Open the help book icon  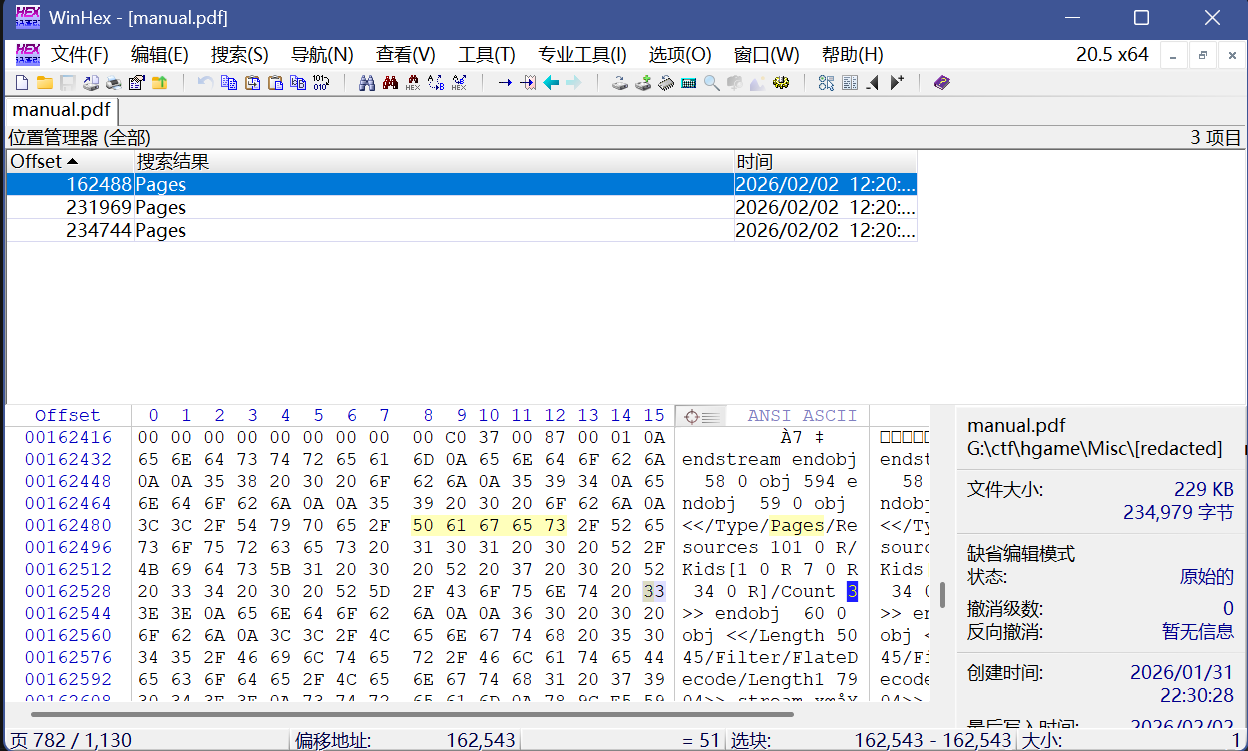click(941, 83)
